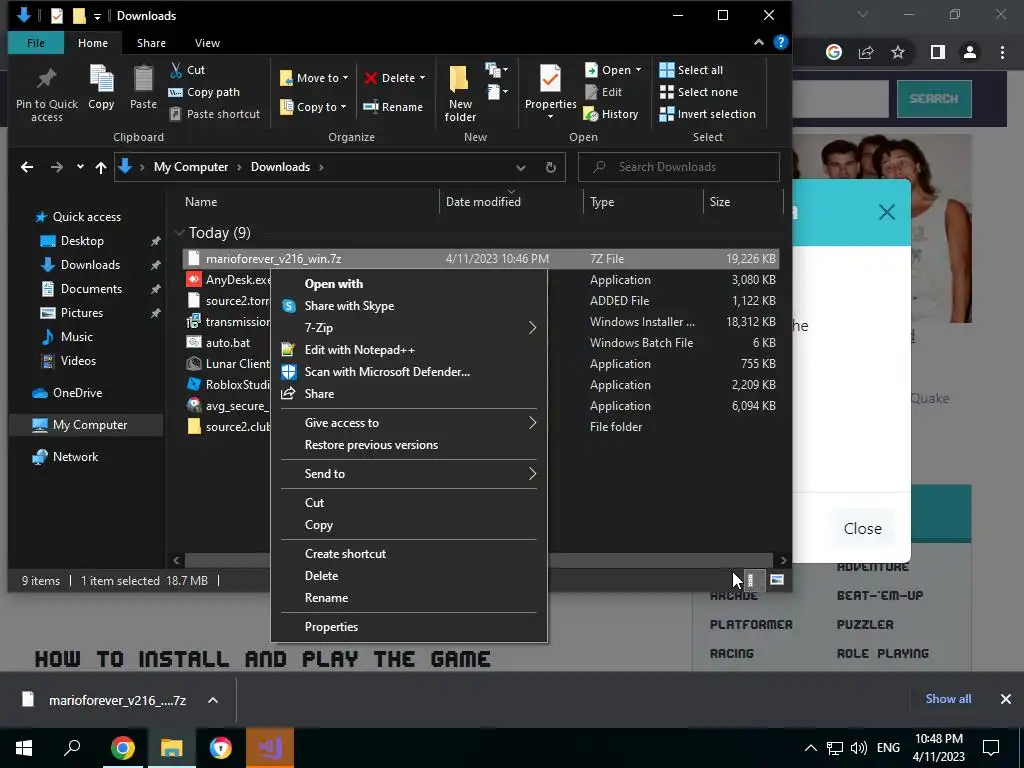Open the Share ribbon tab

click(151, 43)
